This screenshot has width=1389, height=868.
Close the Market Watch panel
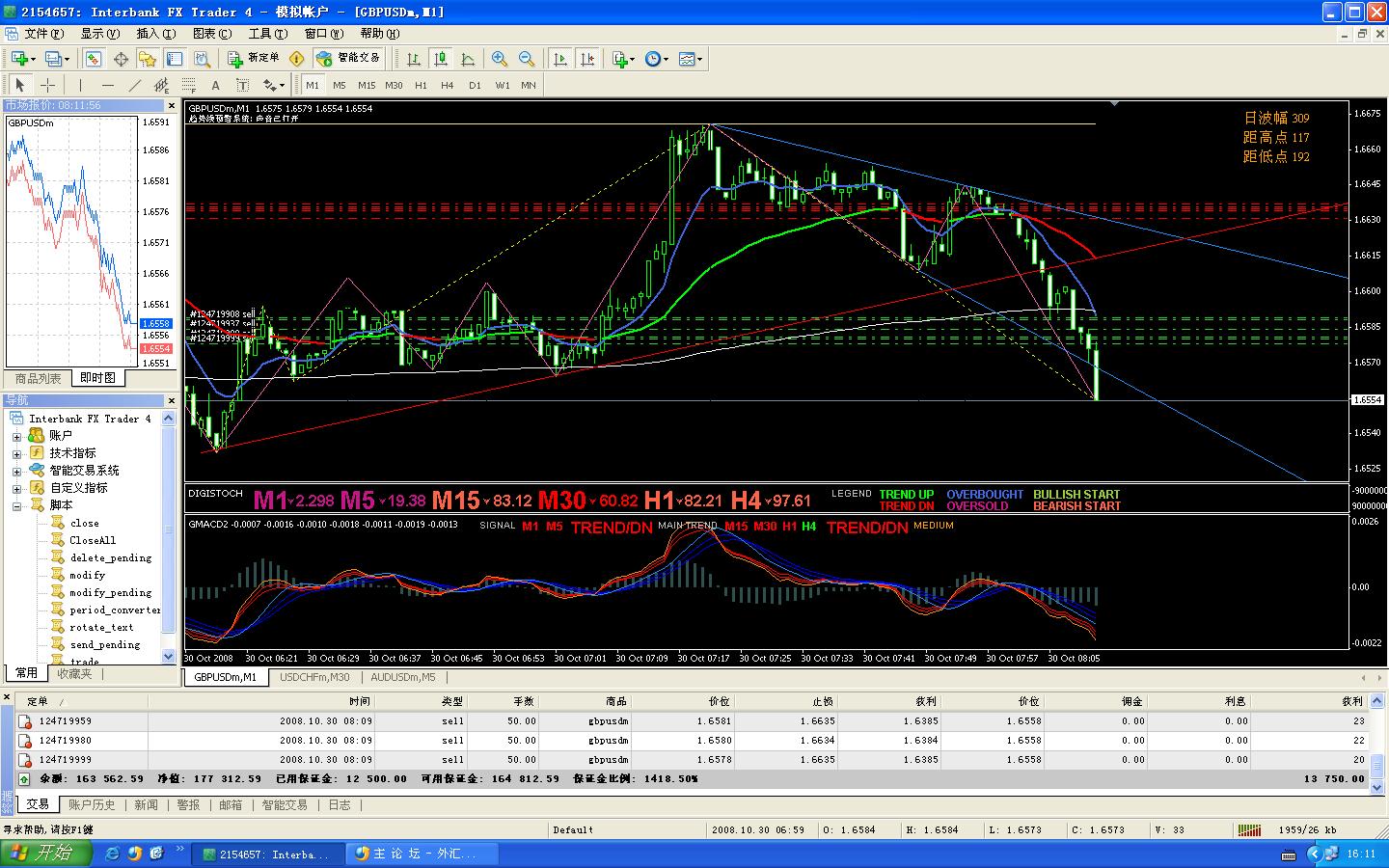coord(172,106)
